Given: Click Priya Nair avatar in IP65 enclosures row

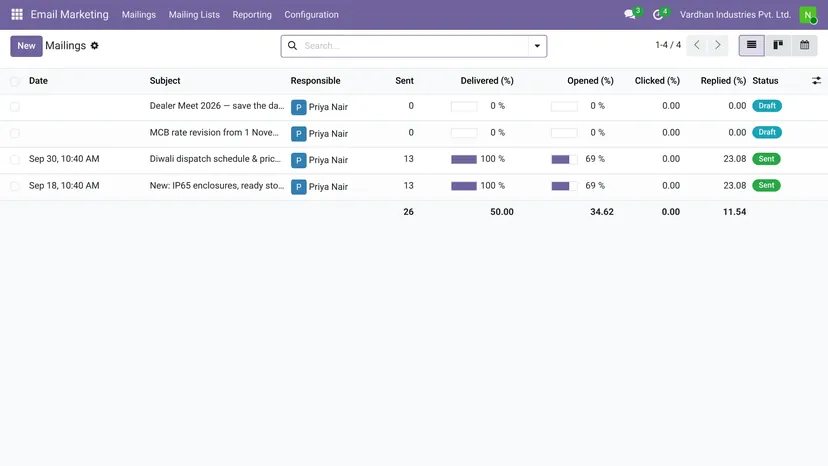Looking at the screenshot, I should pyautogui.click(x=298, y=187).
